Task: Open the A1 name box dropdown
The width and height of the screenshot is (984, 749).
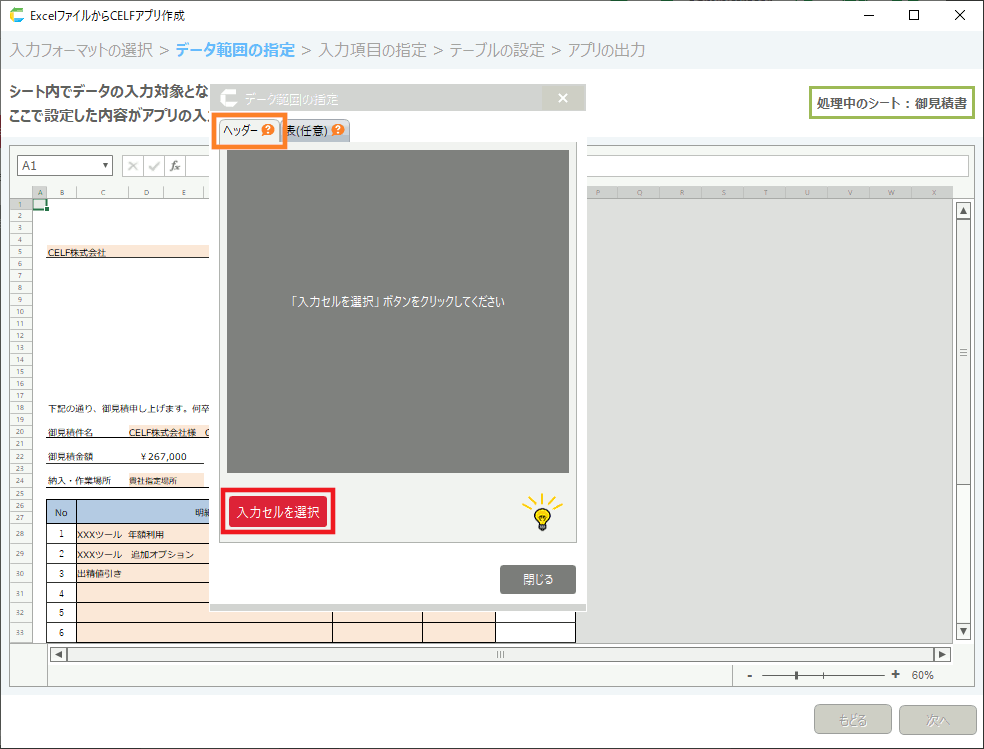Action: (x=106, y=166)
